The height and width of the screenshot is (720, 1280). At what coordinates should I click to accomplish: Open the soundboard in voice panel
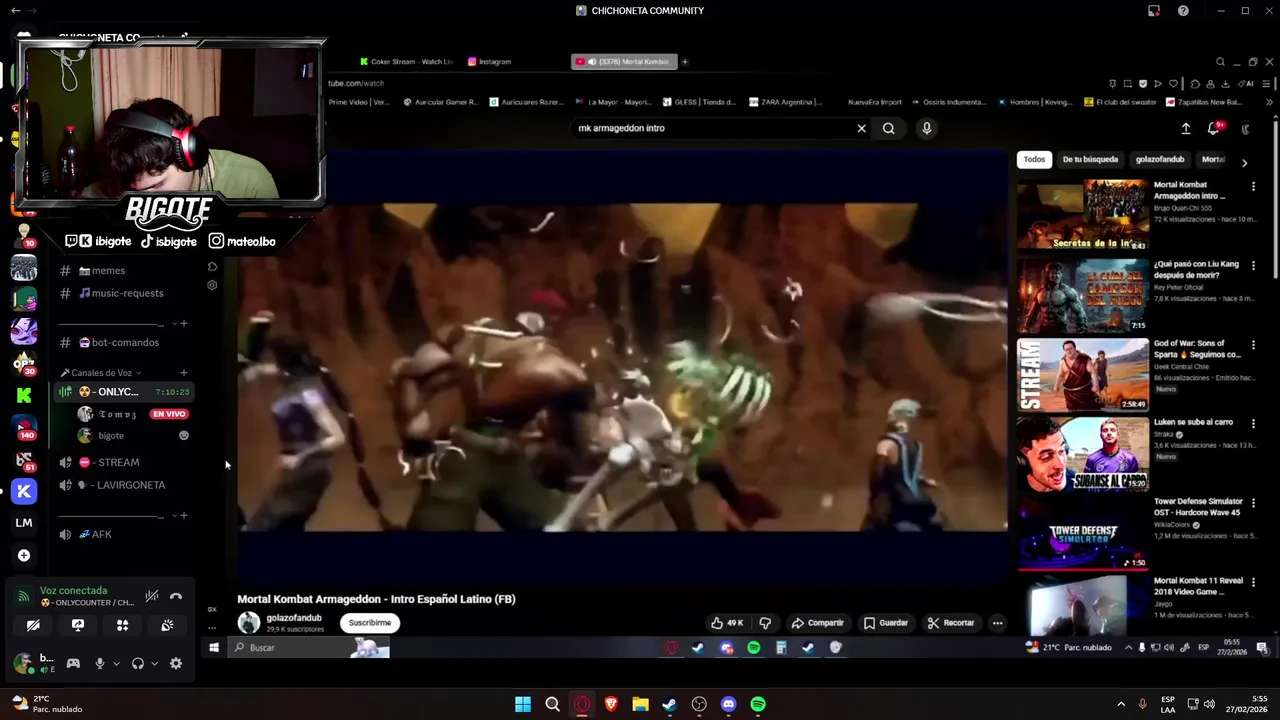coord(167,625)
